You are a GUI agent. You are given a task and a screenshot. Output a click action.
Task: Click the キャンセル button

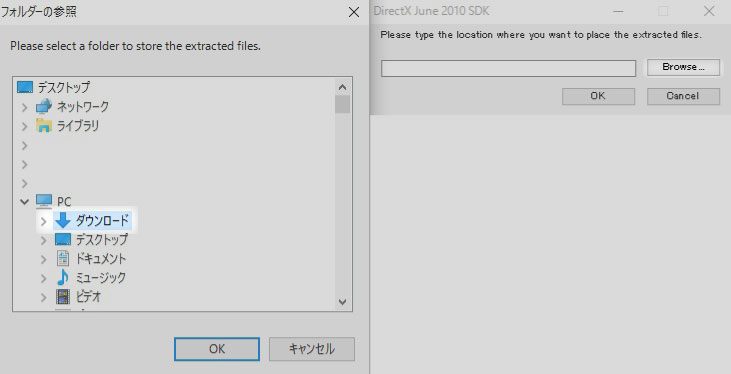pyautogui.click(x=312, y=349)
